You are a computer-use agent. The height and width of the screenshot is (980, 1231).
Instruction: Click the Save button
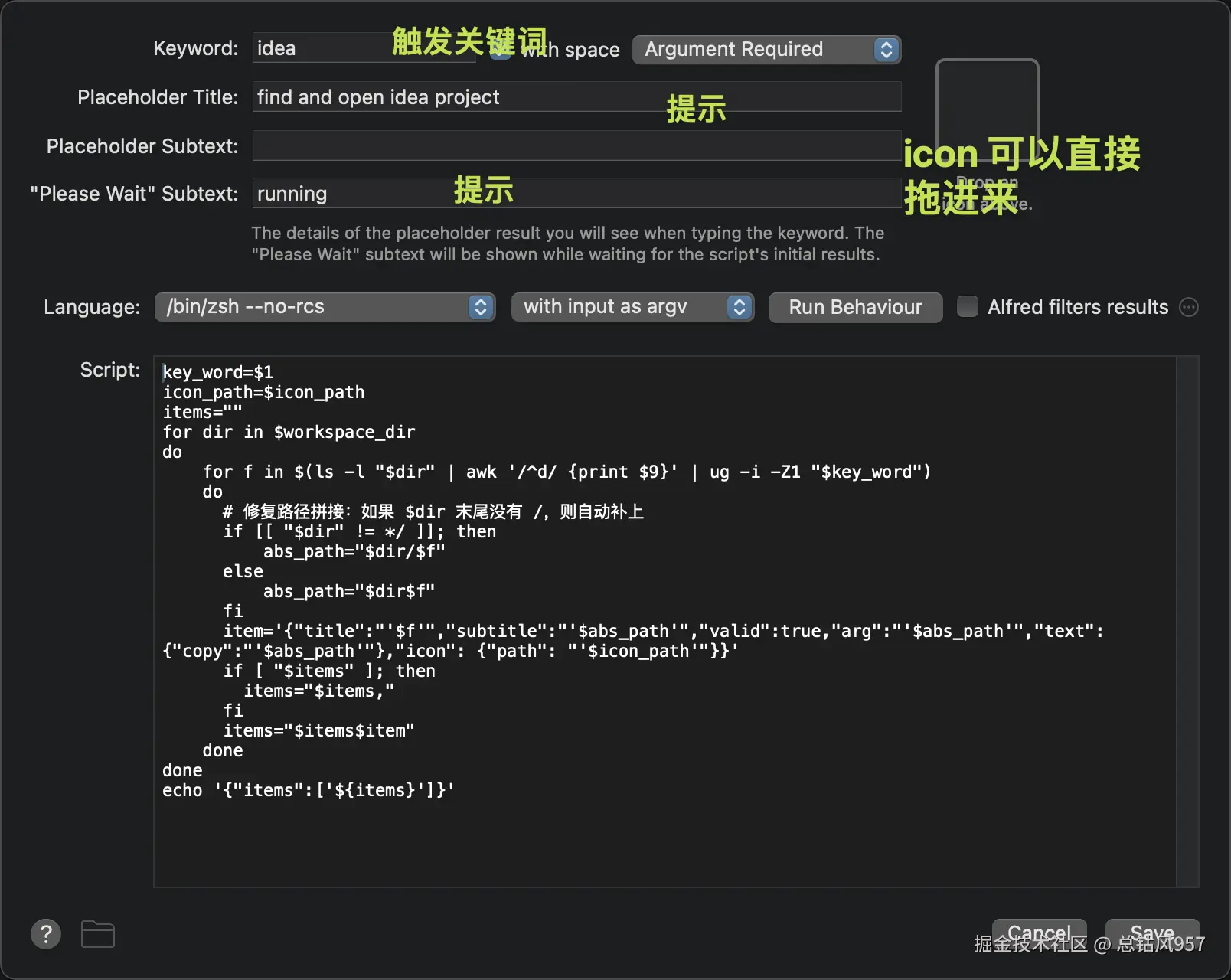pos(1152,933)
